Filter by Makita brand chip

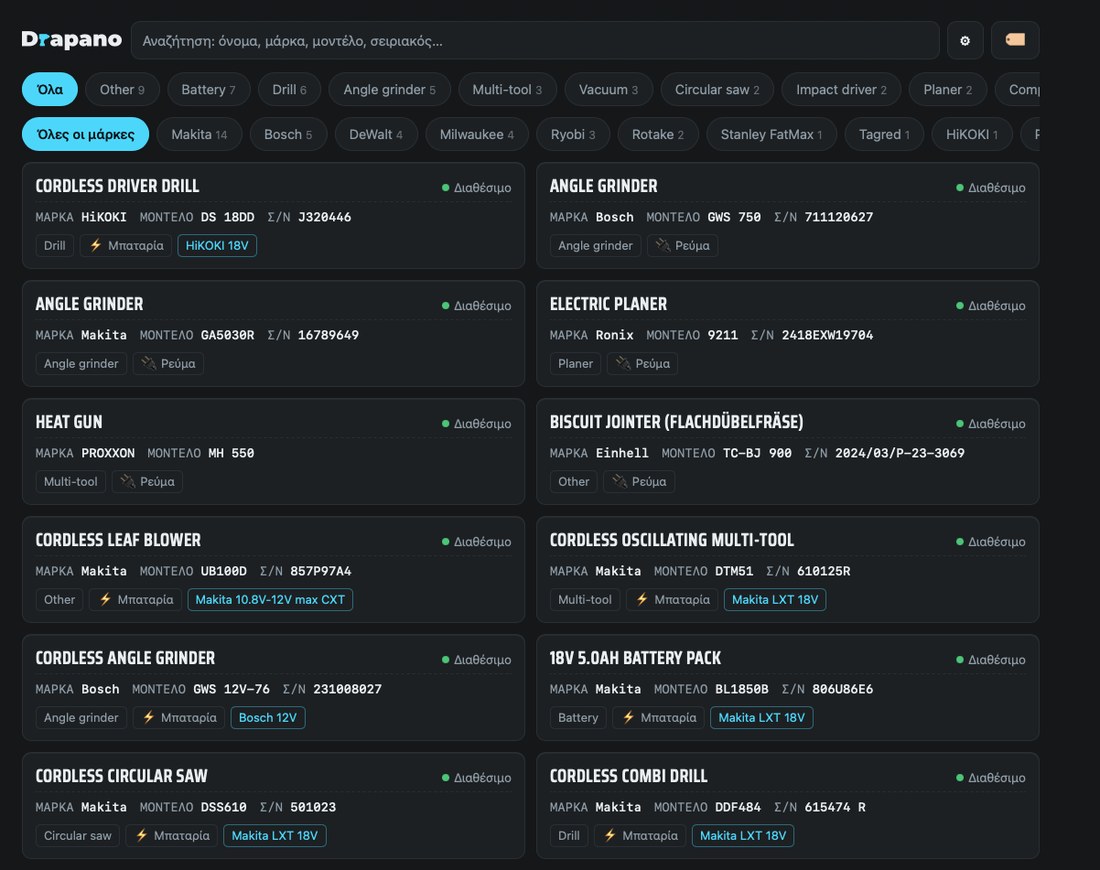pyautogui.click(x=199, y=134)
